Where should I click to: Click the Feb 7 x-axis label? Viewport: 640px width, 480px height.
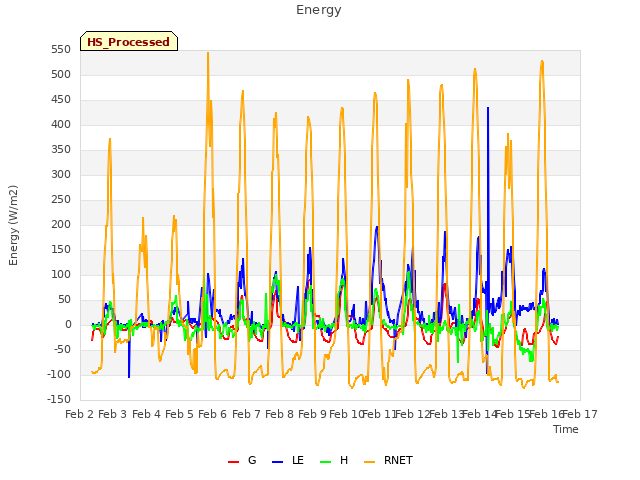click(246, 414)
